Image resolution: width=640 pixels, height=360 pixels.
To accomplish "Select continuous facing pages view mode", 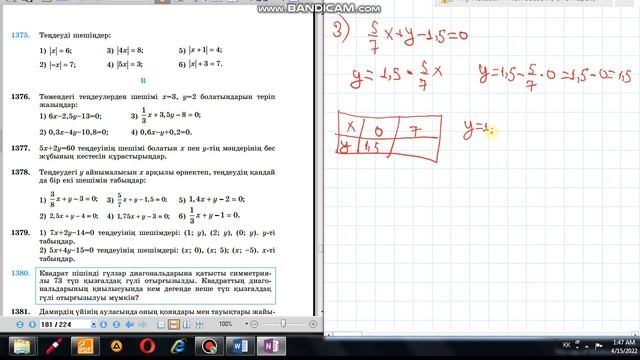I will 199,324.
